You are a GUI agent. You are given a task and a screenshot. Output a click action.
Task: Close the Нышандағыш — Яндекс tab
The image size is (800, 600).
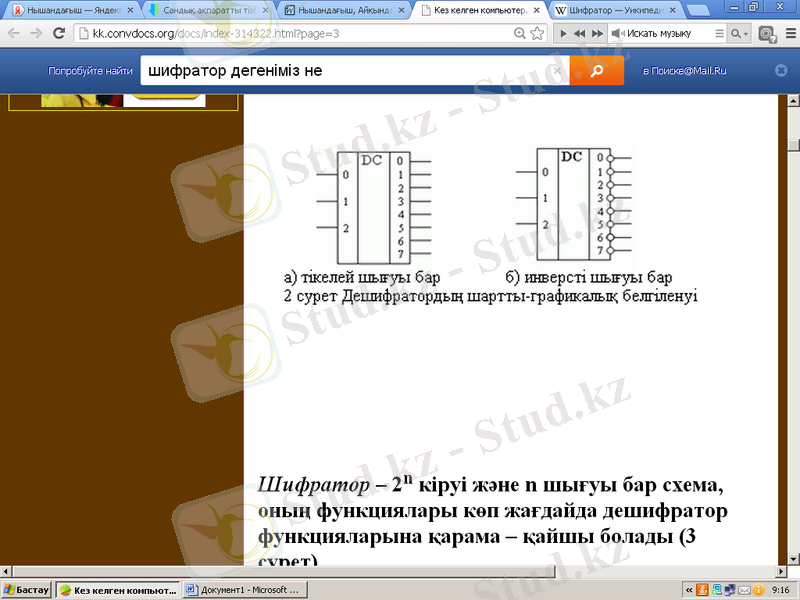(130, 10)
